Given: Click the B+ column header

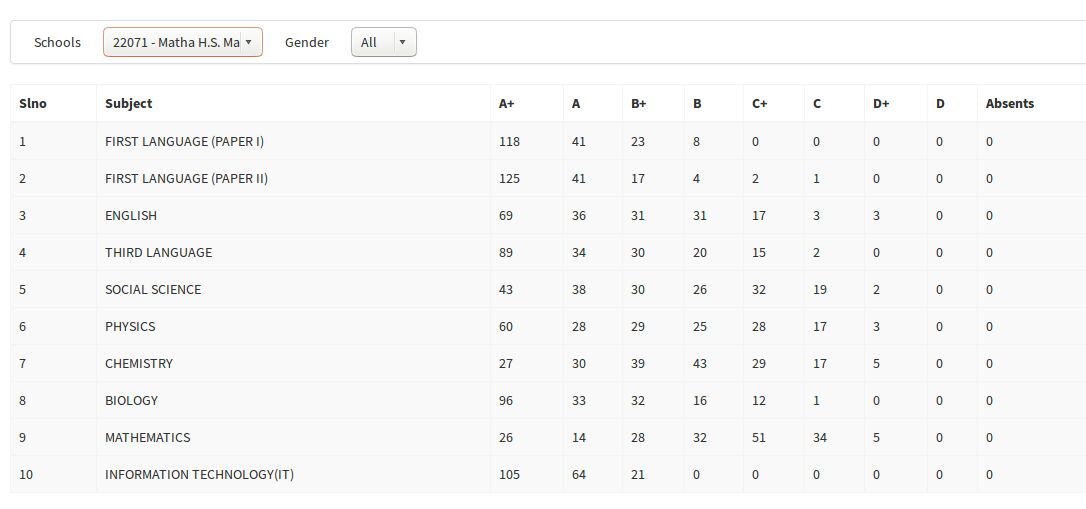Looking at the screenshot, I should [639, 103].
